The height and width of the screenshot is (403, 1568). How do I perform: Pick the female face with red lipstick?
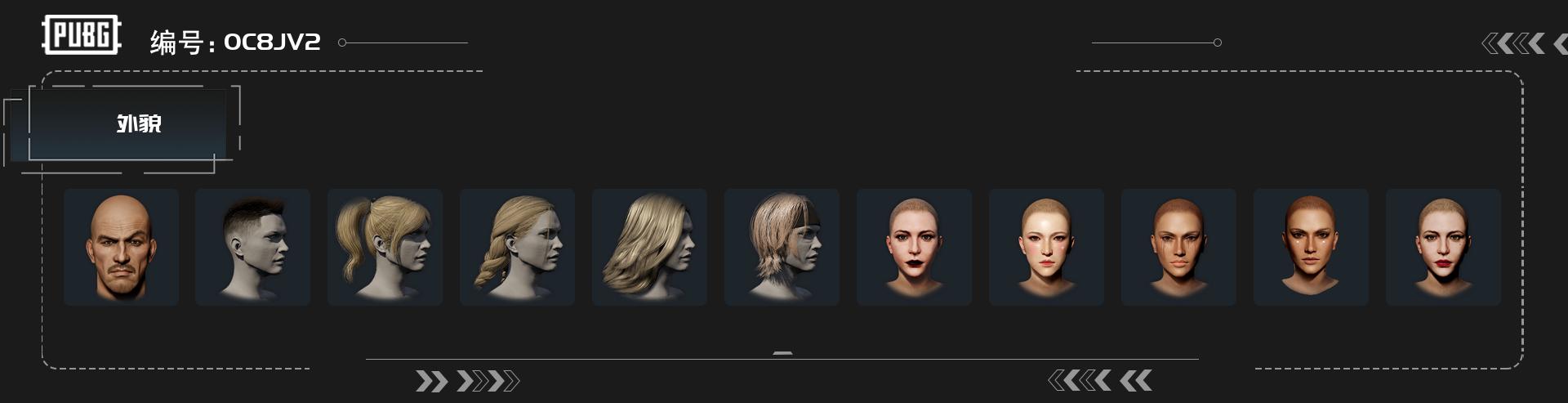(x=1444, y=248)
